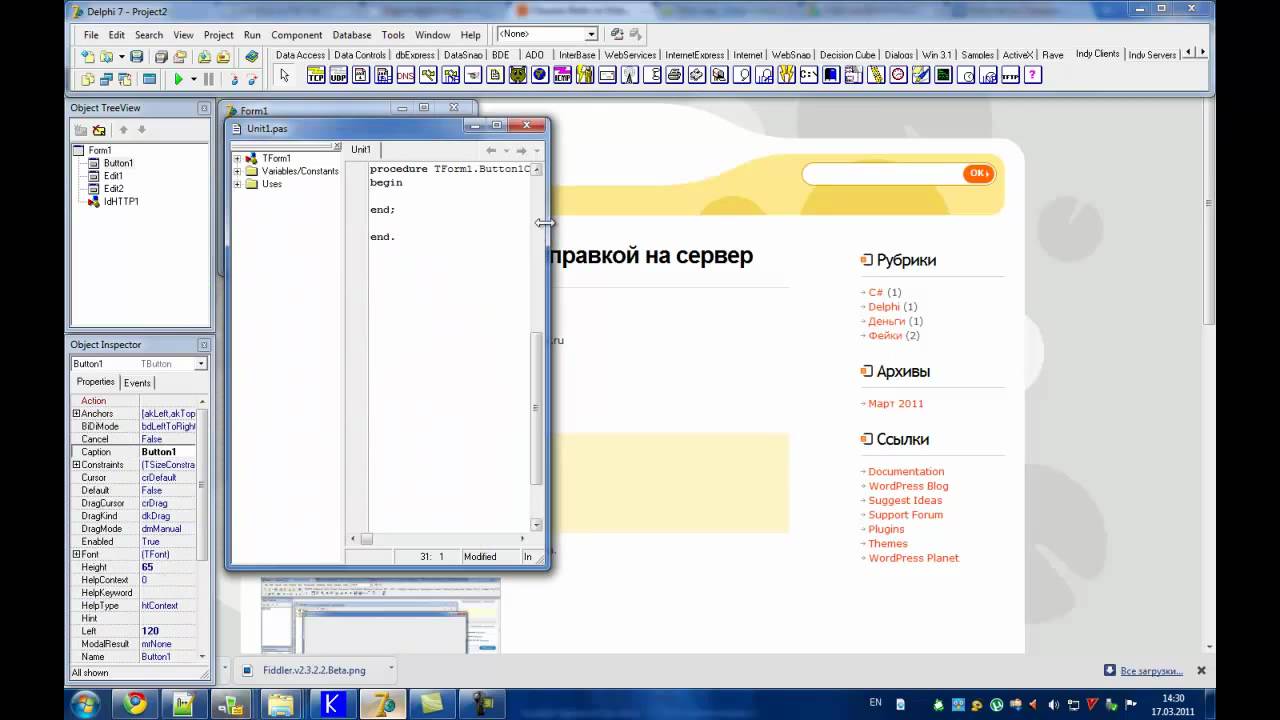Image resolution: width=1280 pixels, height=720 pixels.
Task: Open the Project menu
Action: 218,35
